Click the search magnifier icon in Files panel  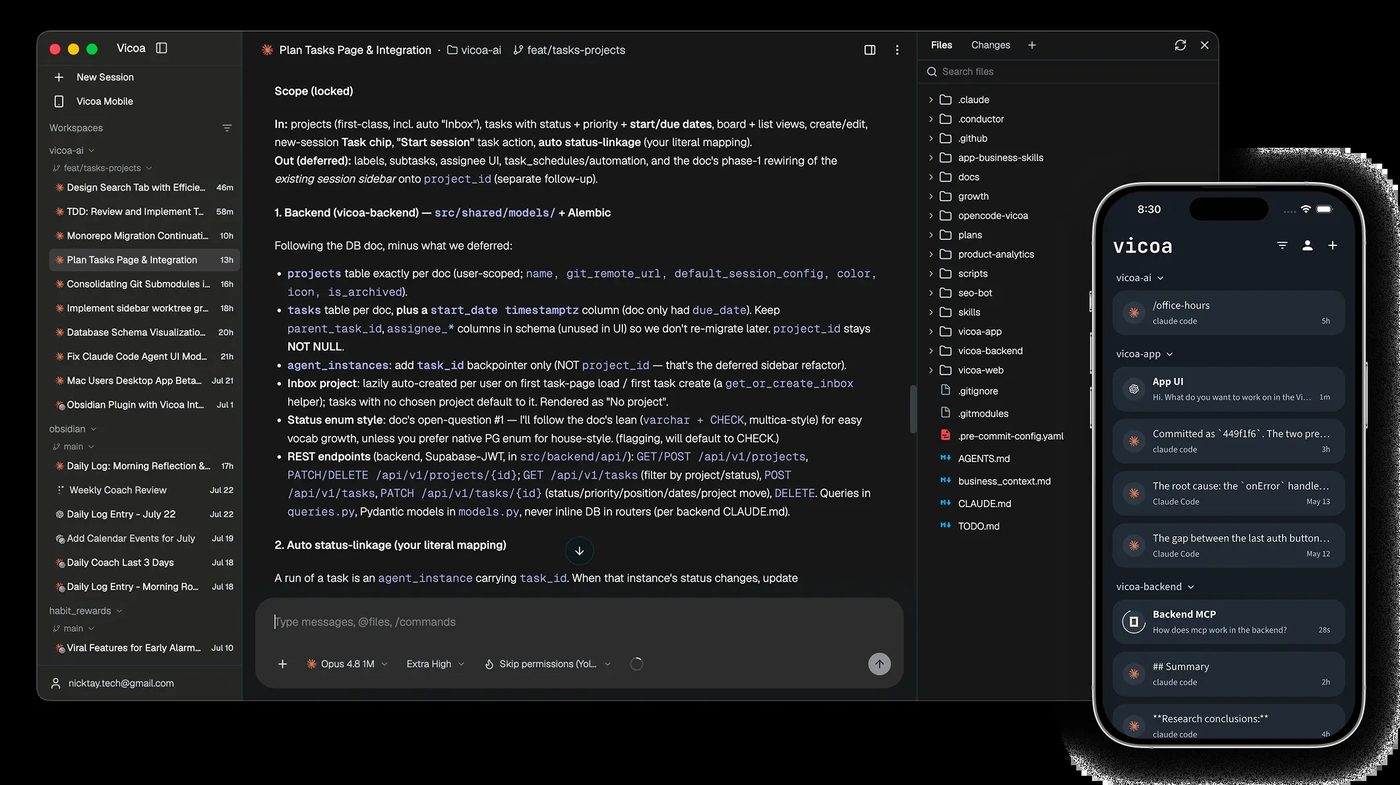point(932,72)
